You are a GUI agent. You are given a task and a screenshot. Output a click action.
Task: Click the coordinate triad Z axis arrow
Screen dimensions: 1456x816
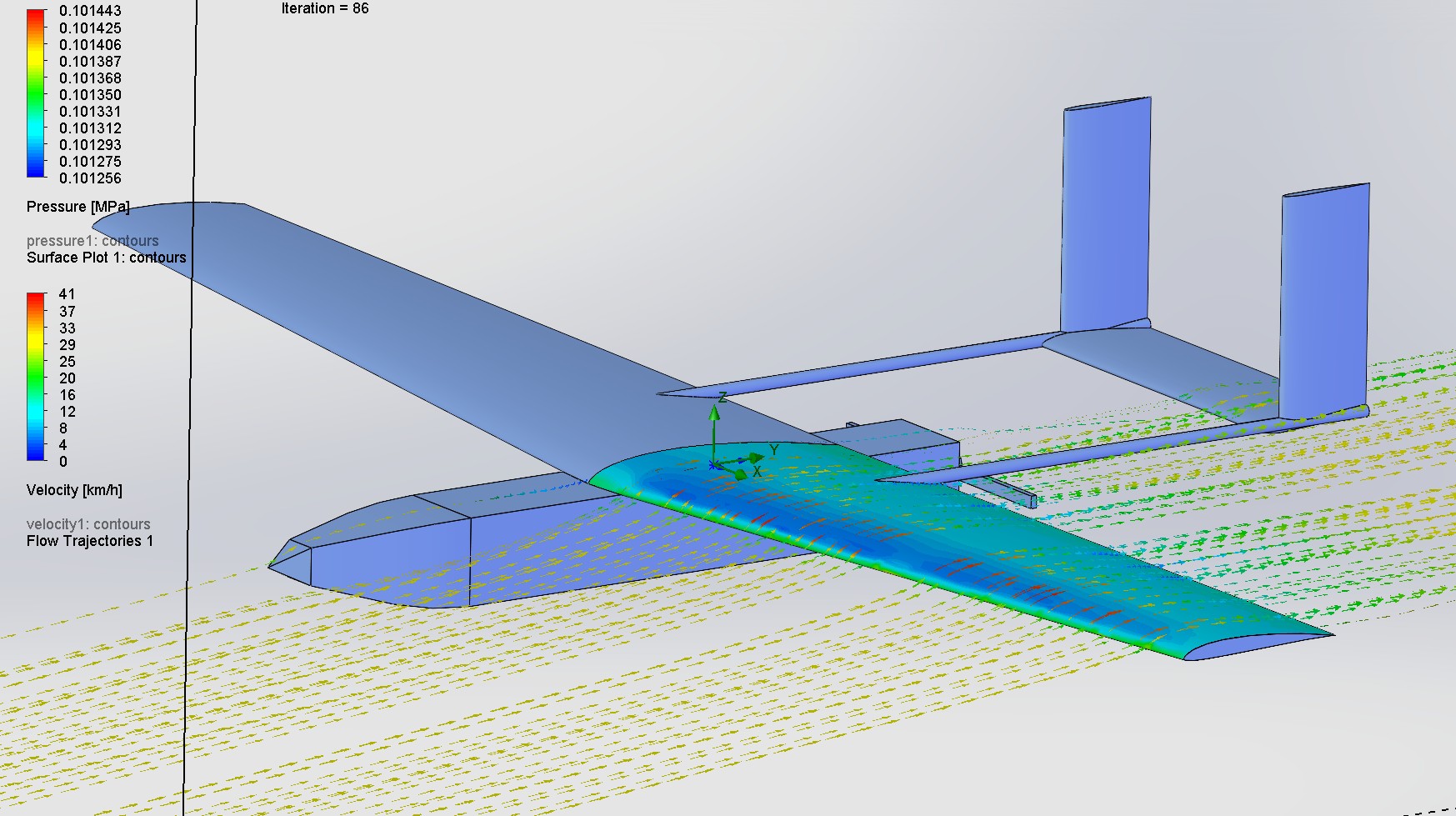(714, 413)
